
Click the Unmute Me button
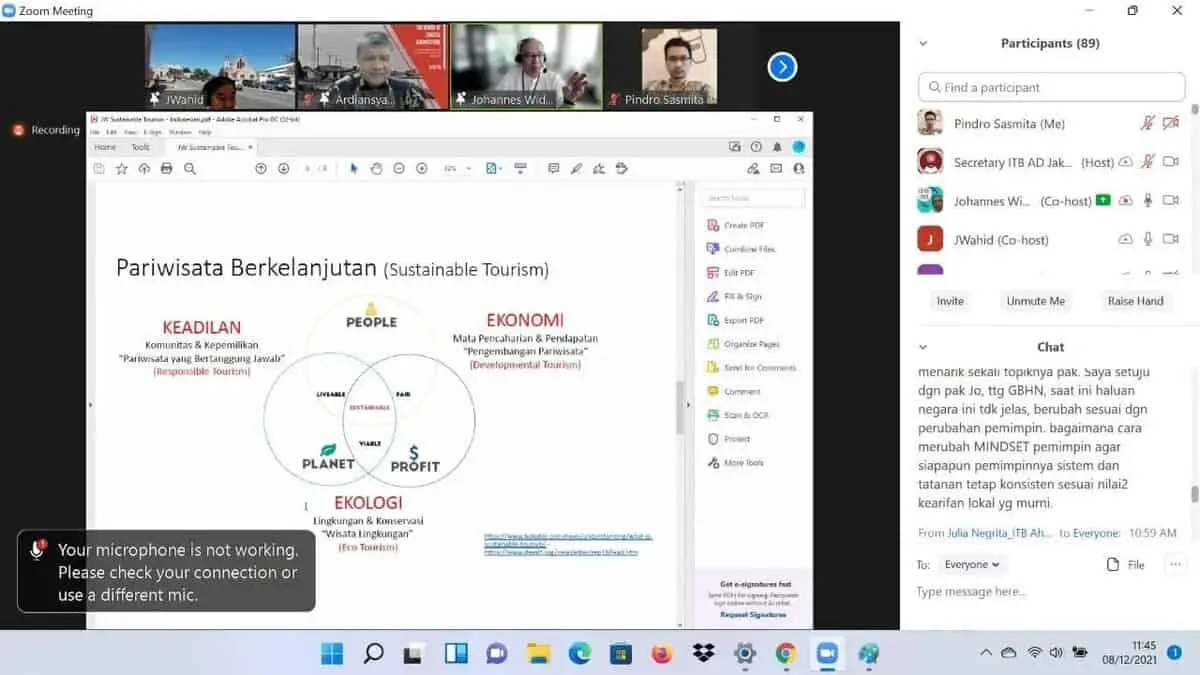point(1035,301)
